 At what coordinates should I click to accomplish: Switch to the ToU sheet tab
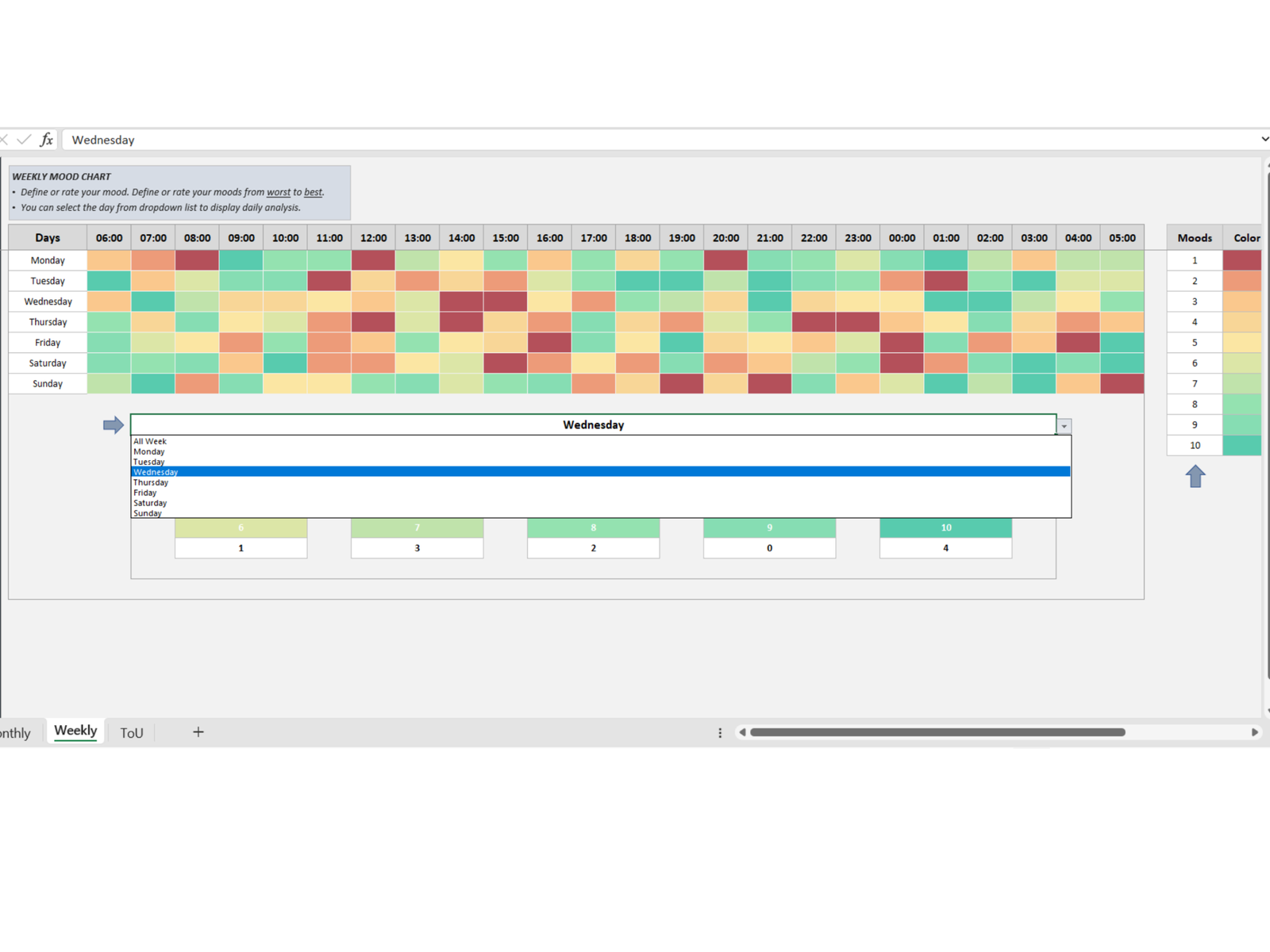132,733
